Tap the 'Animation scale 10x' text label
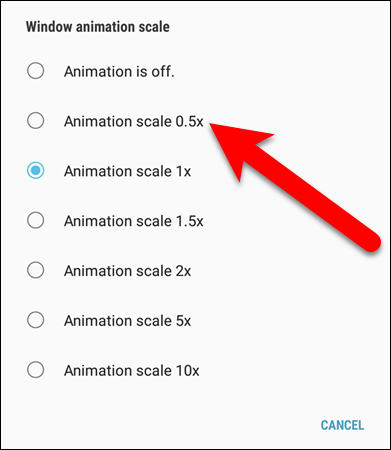 coord(132,370)
